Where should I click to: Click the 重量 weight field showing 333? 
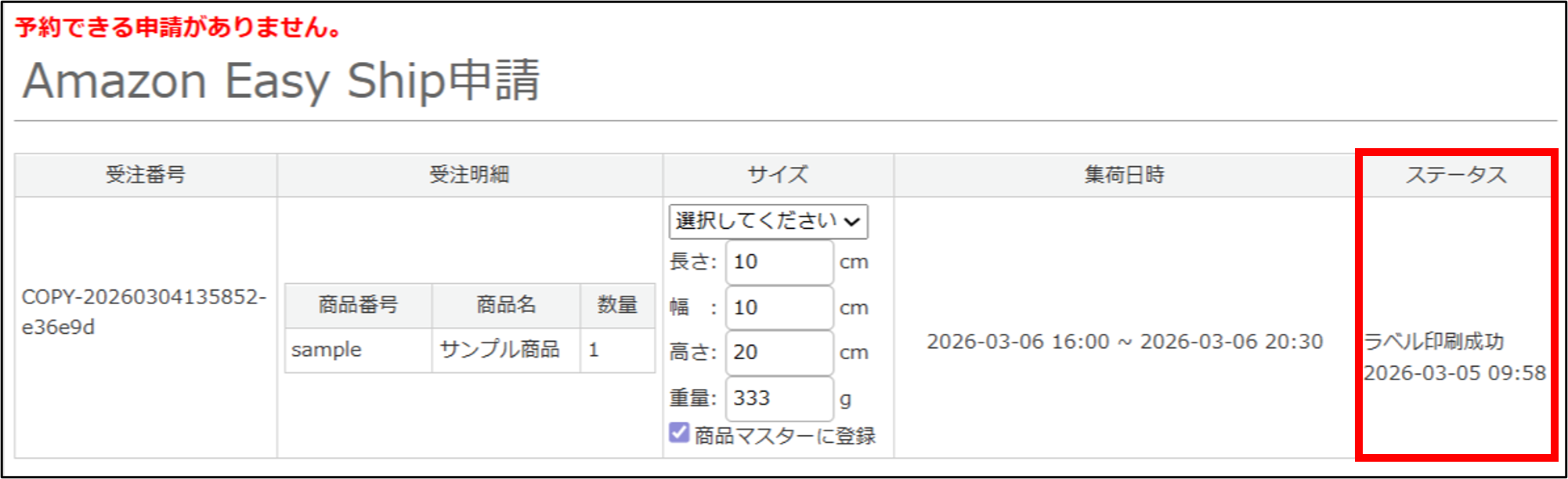point(778,398)
